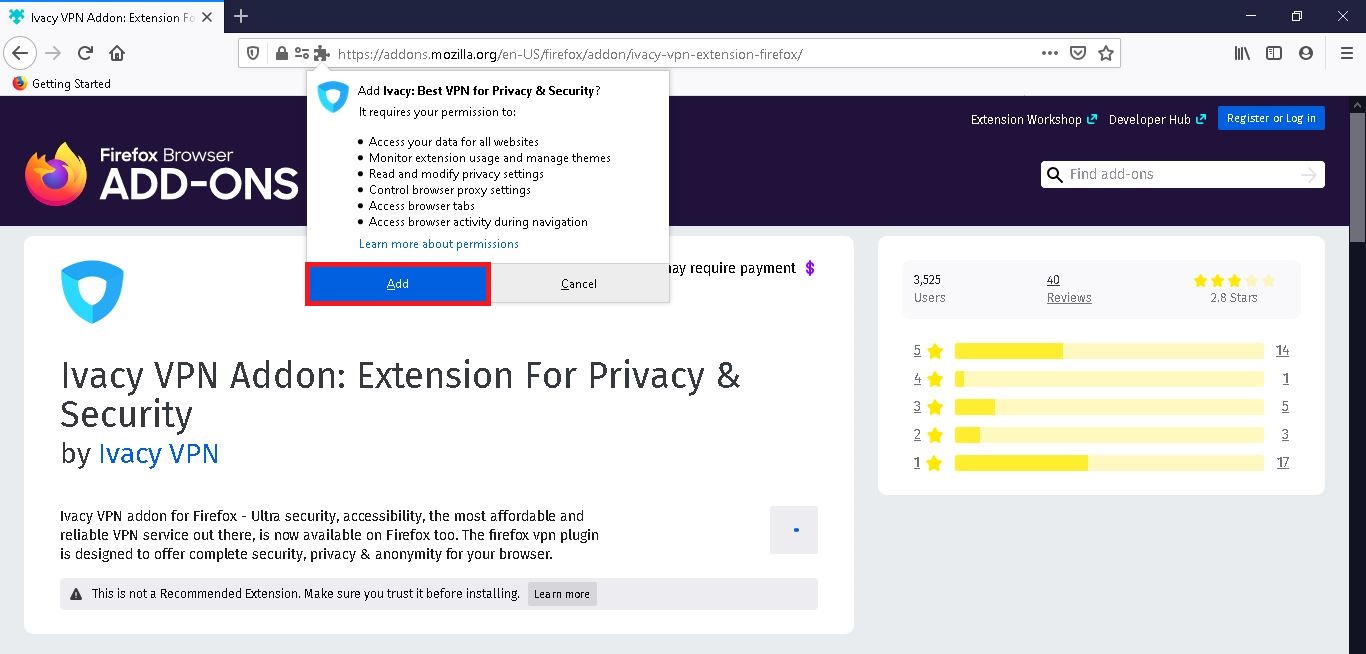This screenshot has height=654, width=1366.
Task: Click the payment dollar sign icon
Action: point(810,268)
